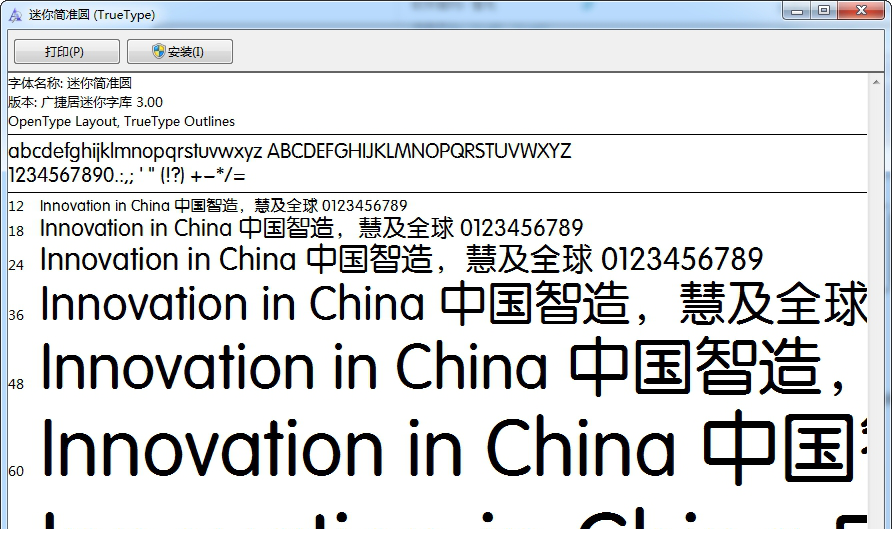This screenshot has height=550, width=892.
Task: Click the size 60 sample label
Action: click(x=16, y=472)
